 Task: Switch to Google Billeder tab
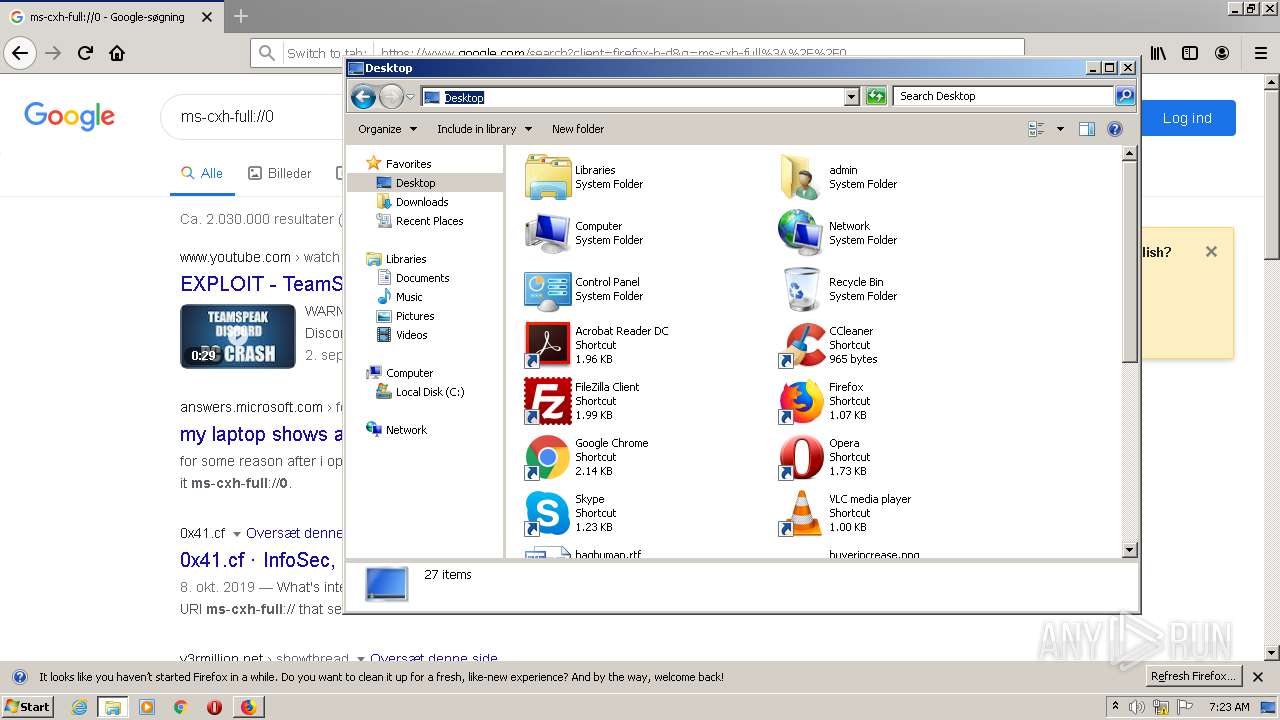pyautogui.click(x=280, y=173)
